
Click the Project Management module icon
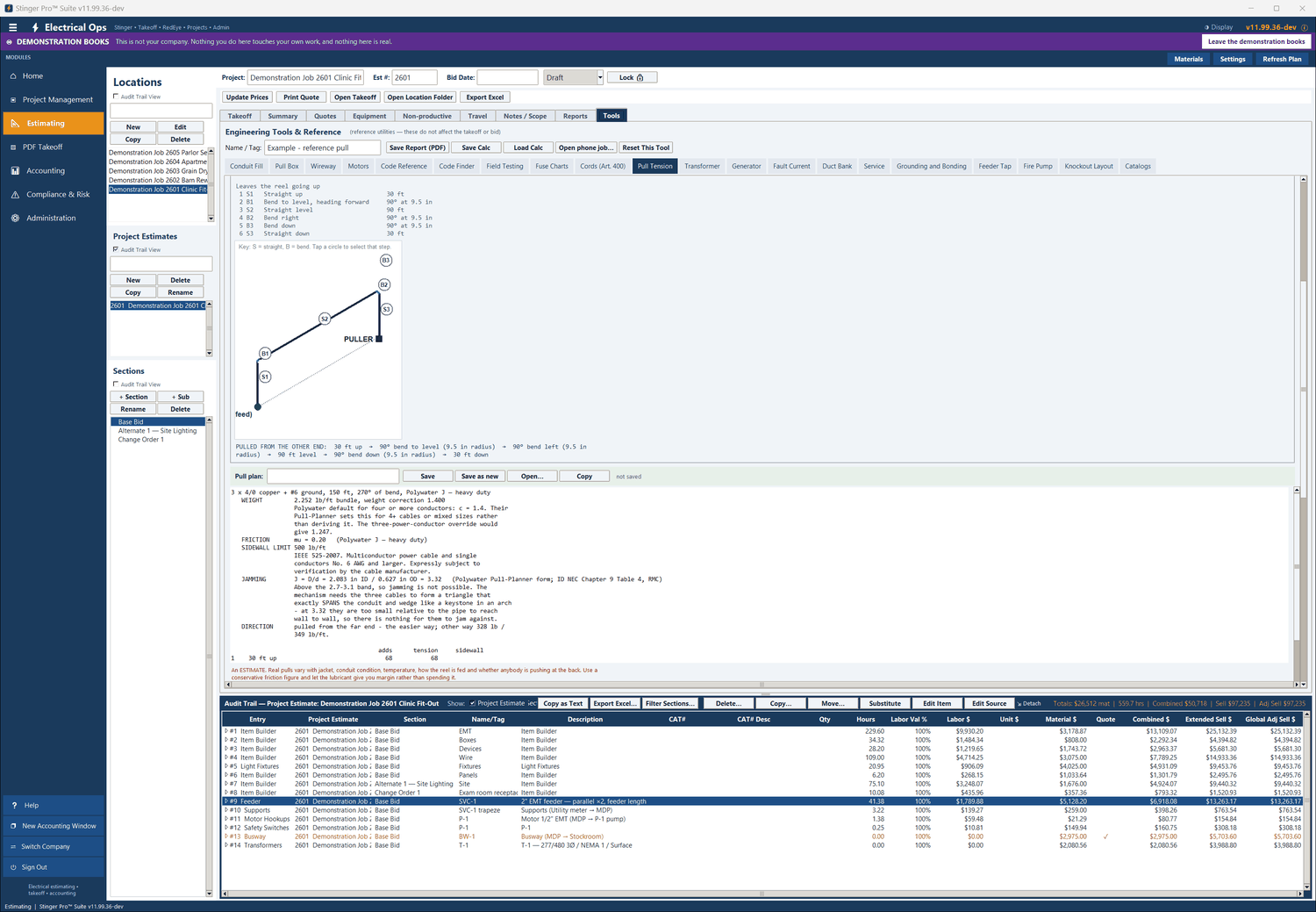pyautogui.click(x=14, y=100)
